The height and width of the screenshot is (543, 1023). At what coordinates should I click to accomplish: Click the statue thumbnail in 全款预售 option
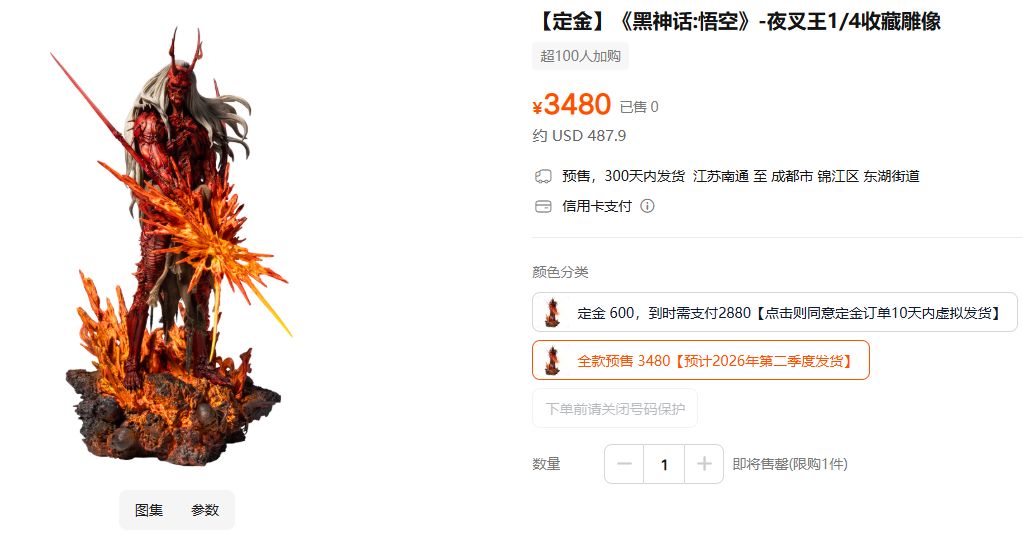coord(553,360)
